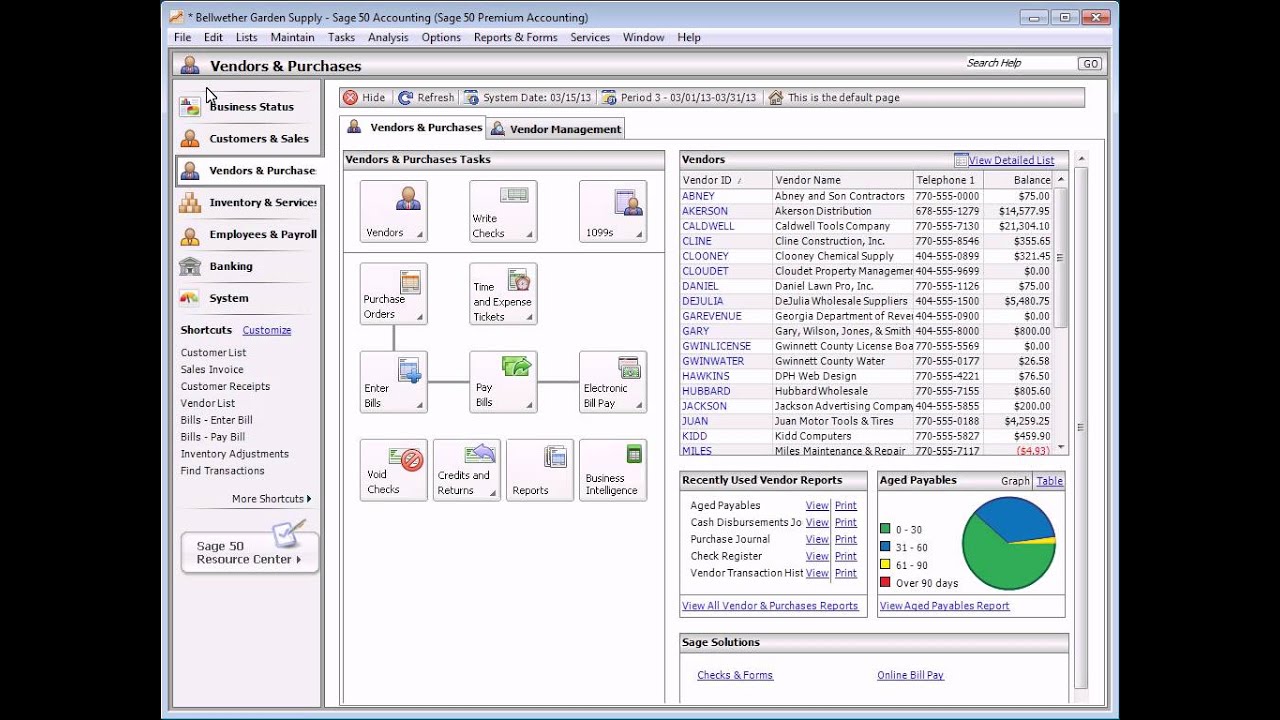Print the Cash Disbursements Journal report
This screenshot has width=1280, height=720.
tap(846, 523)
